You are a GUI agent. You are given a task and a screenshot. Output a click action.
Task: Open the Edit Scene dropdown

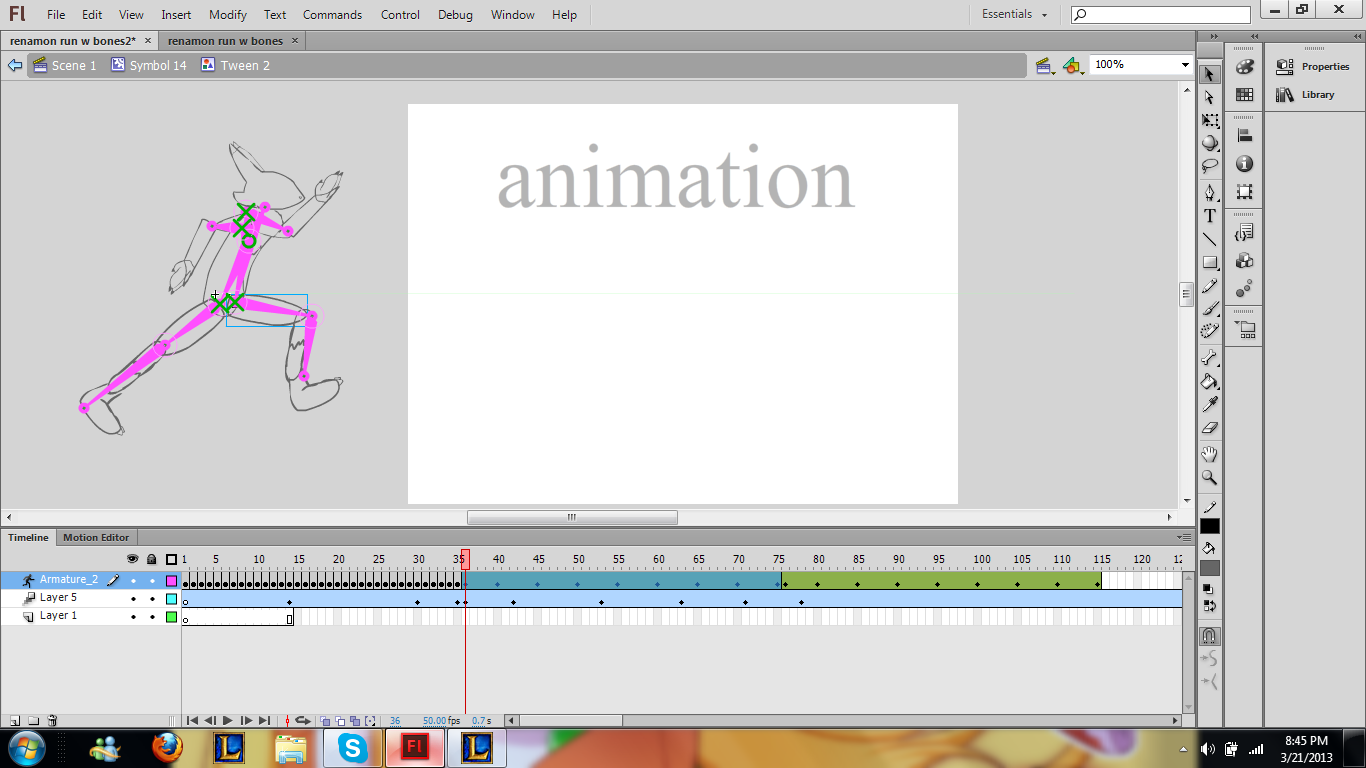pos(1046,65)
